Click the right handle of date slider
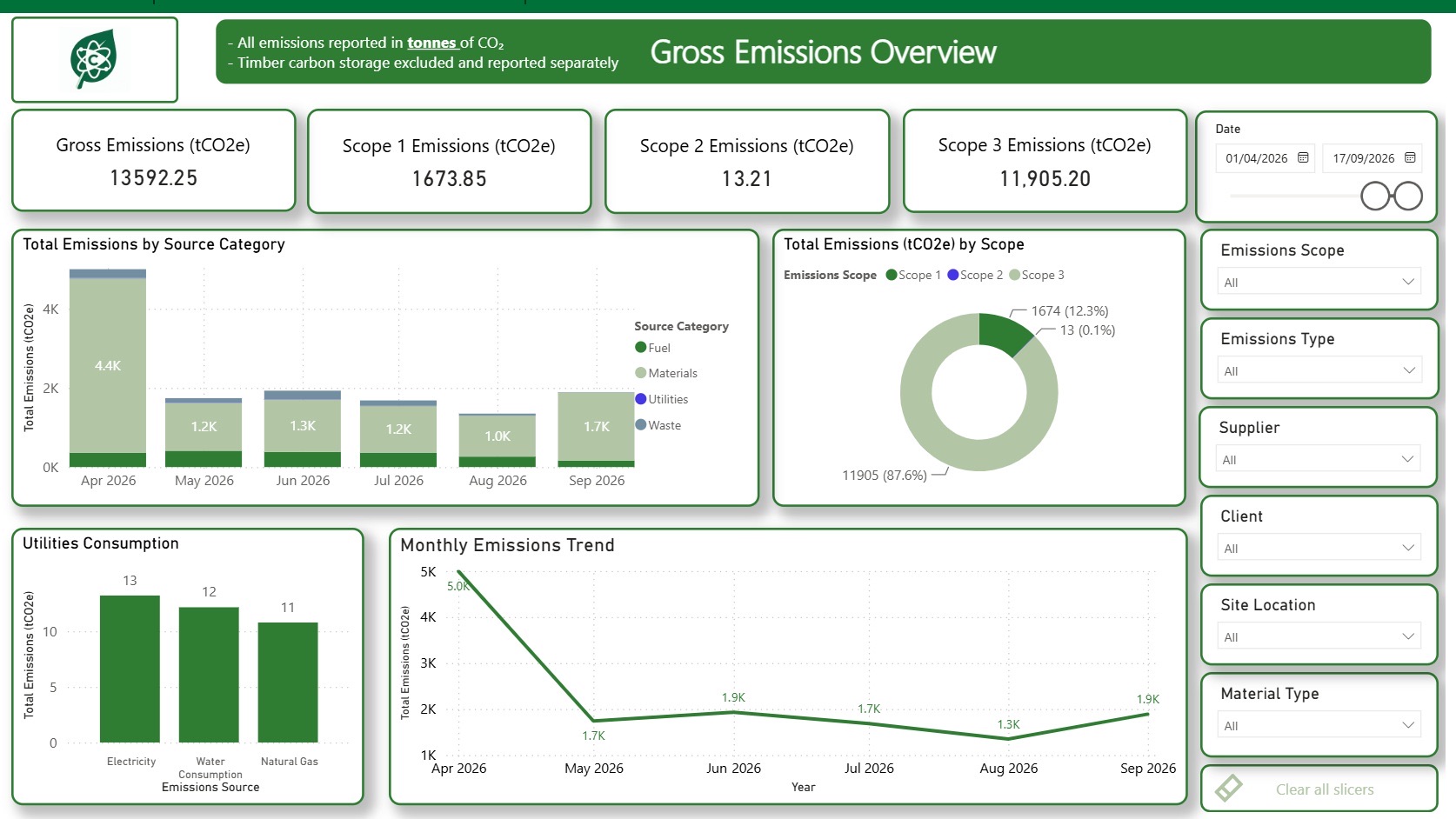Image resolution: width=1456 pixels, height=819 pixels. (1408, 196)
